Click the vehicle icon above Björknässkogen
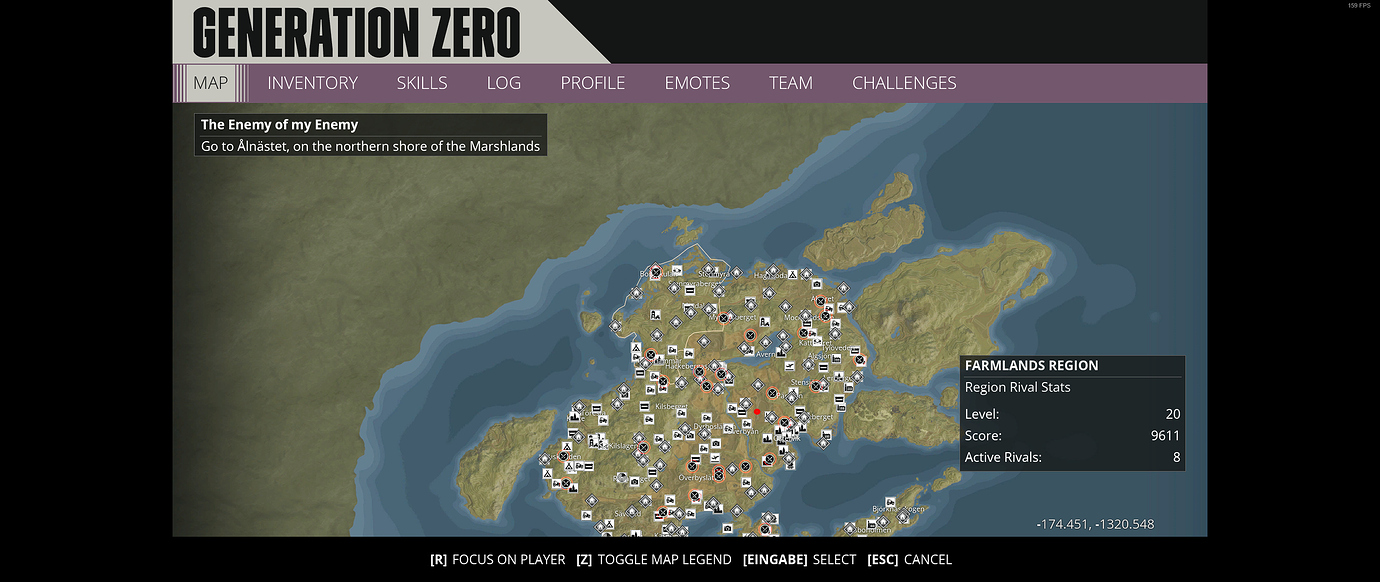The height and width of the screenshot is (582, 1380). [890, 502]
